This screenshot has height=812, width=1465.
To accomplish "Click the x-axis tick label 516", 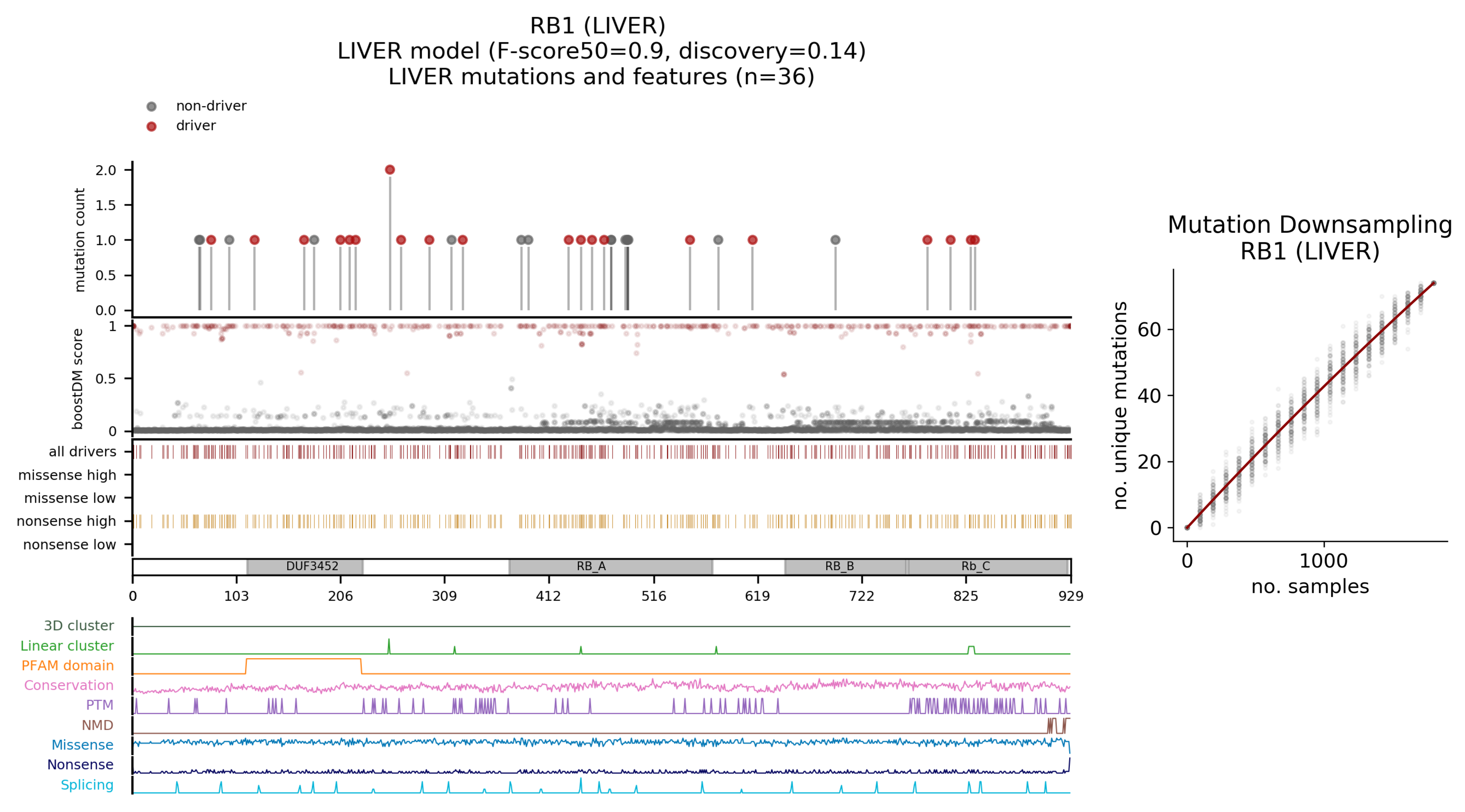I will [653, 596].
